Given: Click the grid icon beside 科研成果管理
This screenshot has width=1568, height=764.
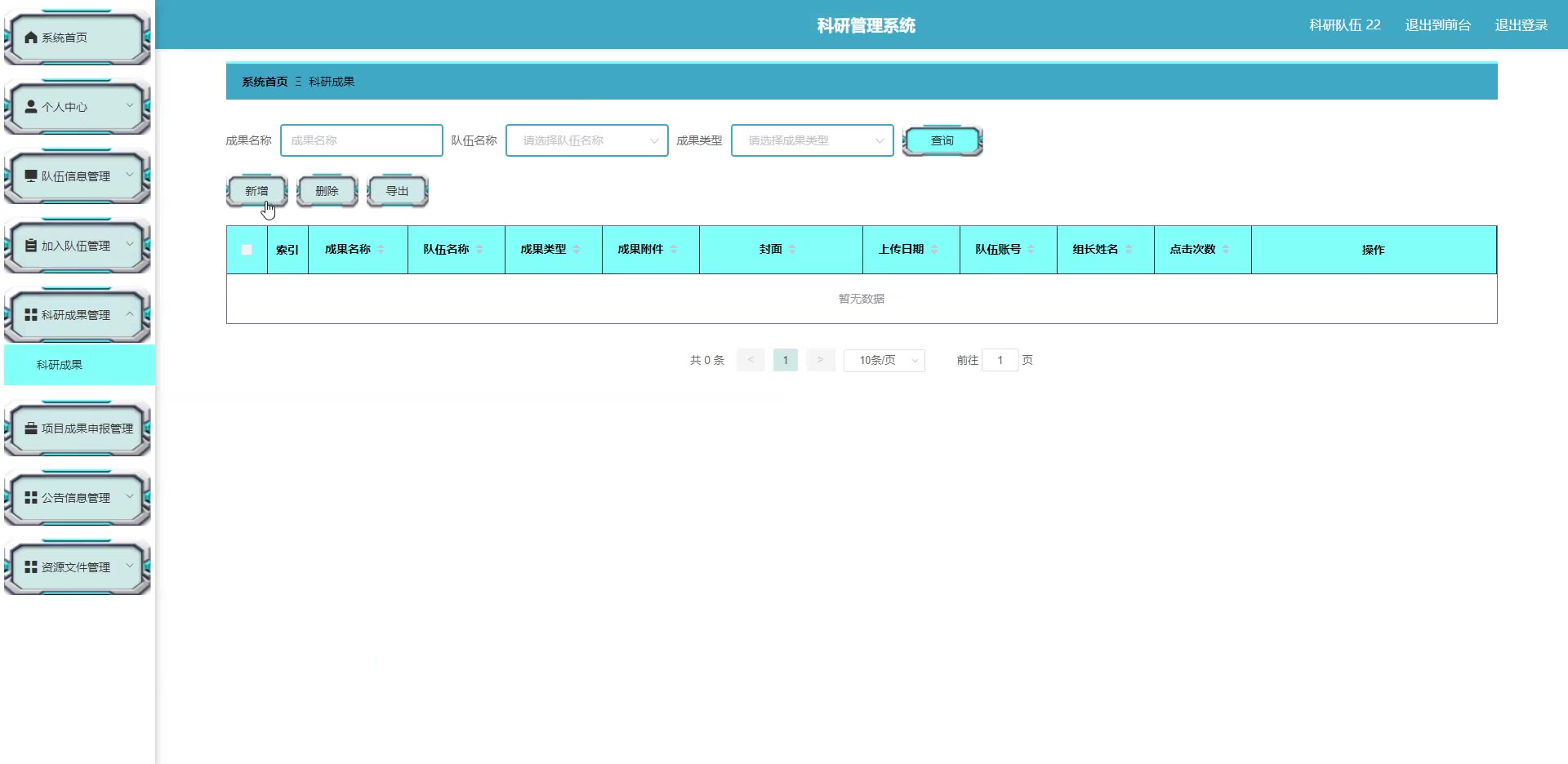Looking at the screenshot, I should (x=31, y=315).
